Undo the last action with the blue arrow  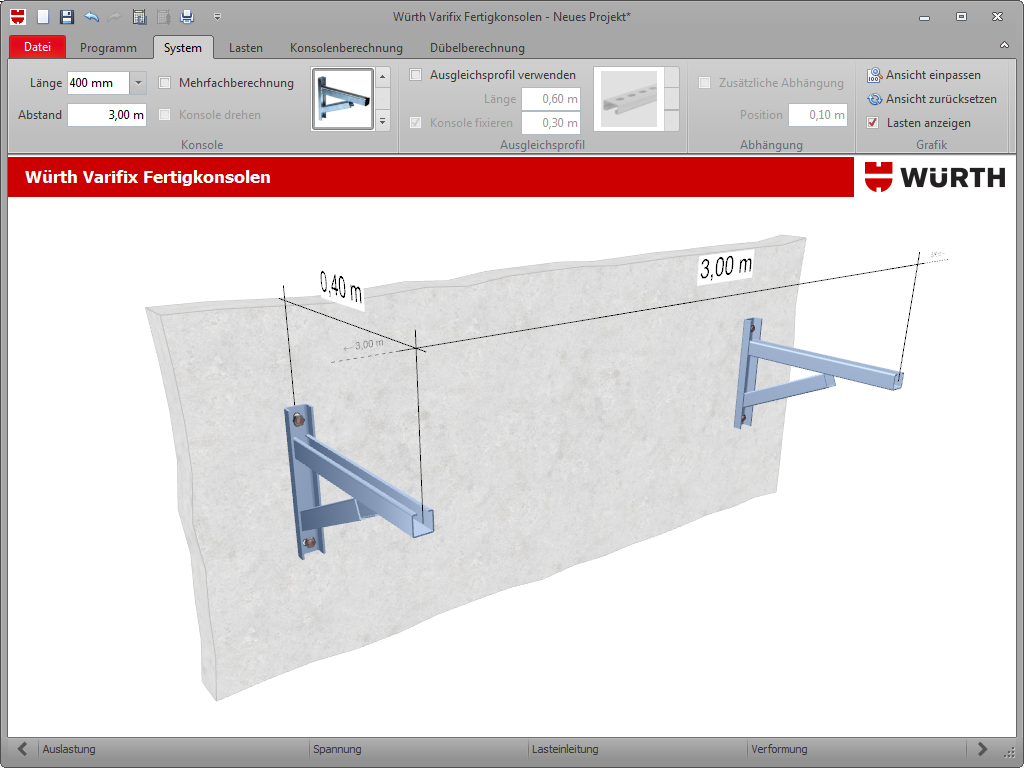pyautogui.click(x=91, y=16)
